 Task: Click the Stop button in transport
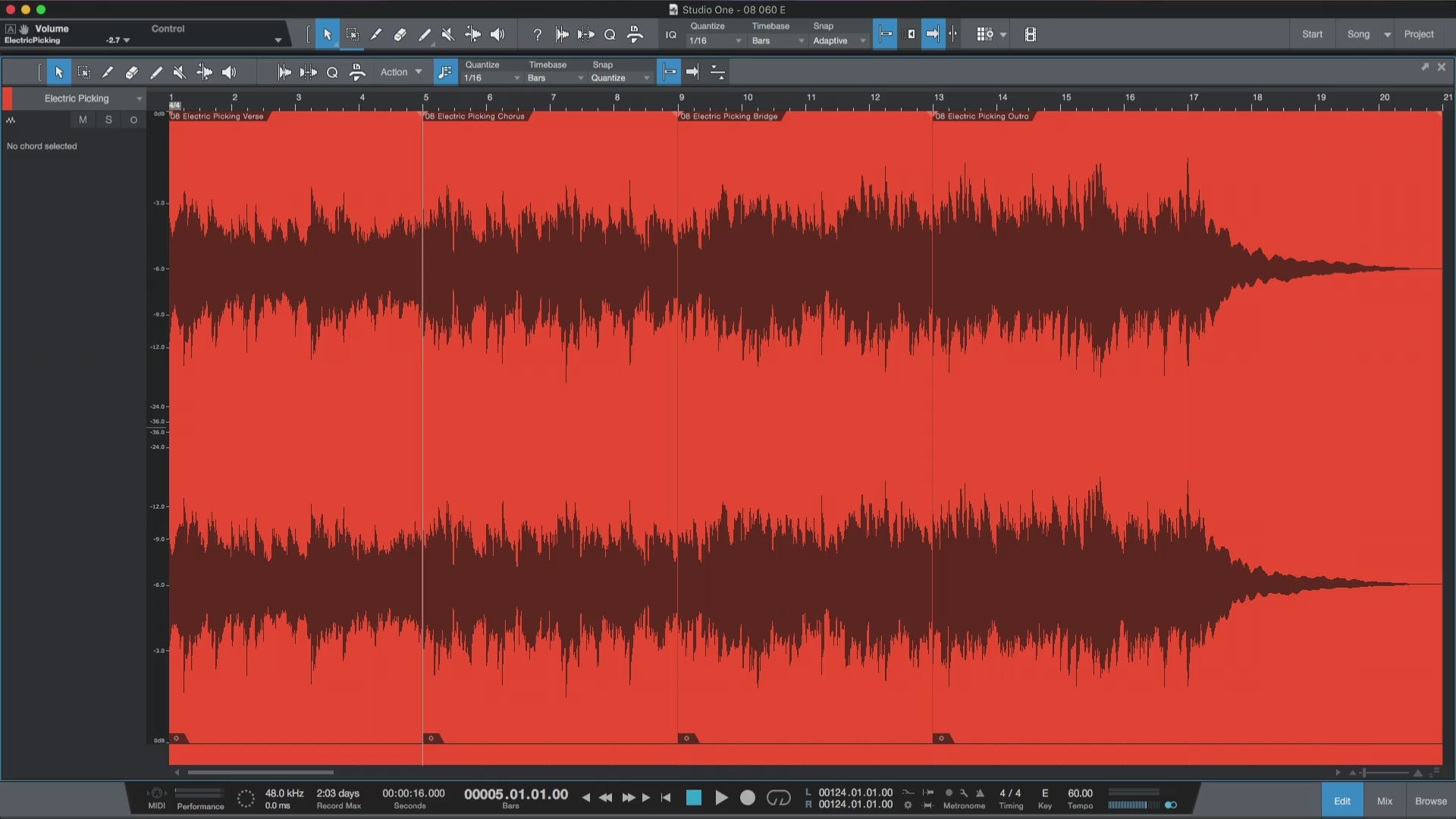click(694, 798)
